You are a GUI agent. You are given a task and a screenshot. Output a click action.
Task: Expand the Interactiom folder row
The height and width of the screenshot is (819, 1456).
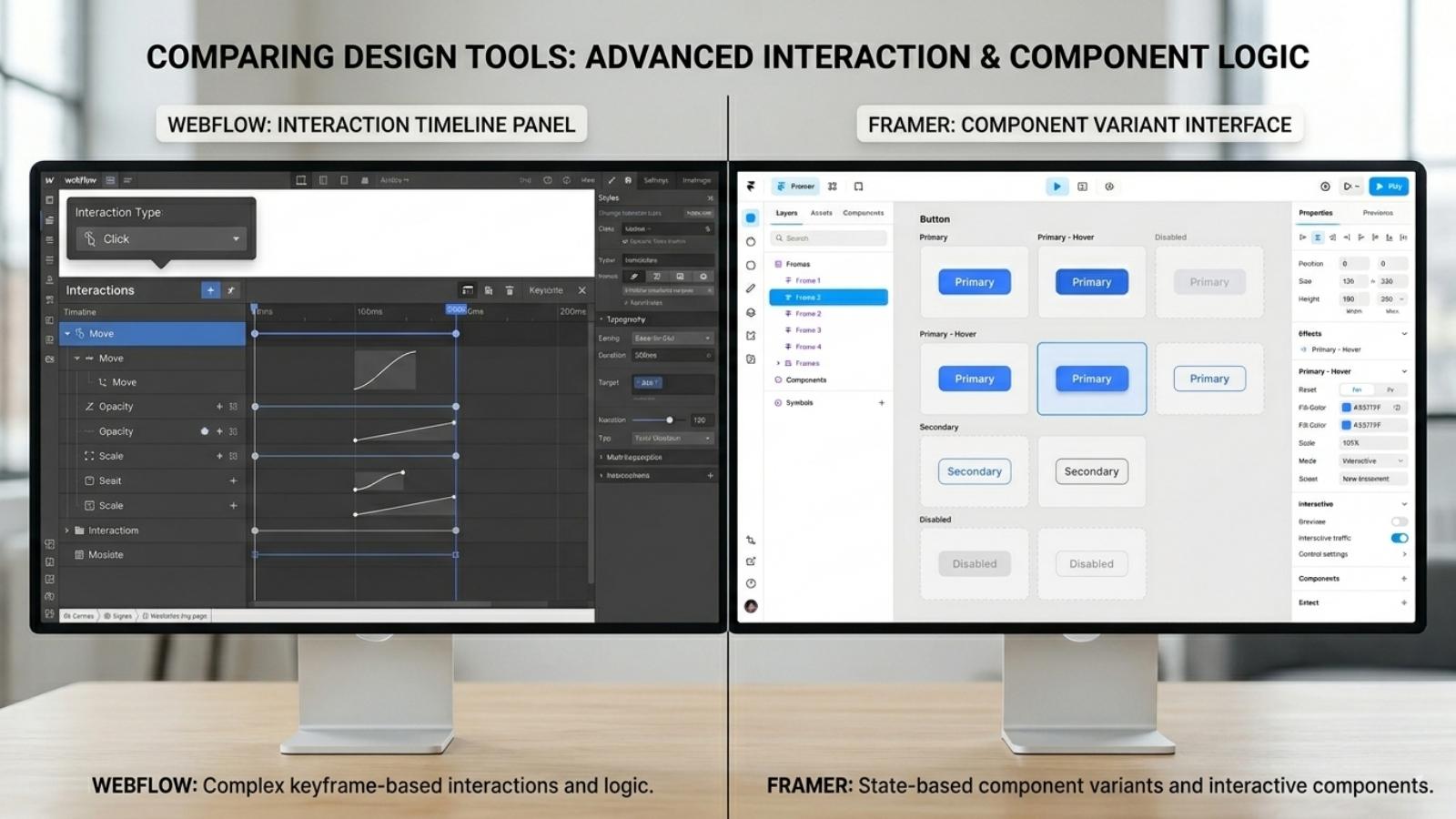click(x=66, y=531)
